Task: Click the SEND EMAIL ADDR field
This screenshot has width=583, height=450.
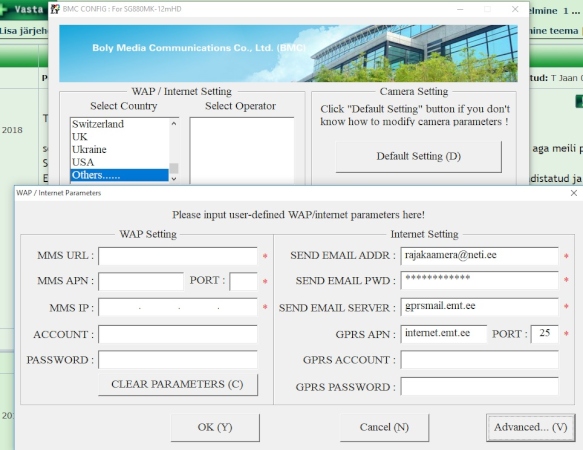Action: (479, 256)
